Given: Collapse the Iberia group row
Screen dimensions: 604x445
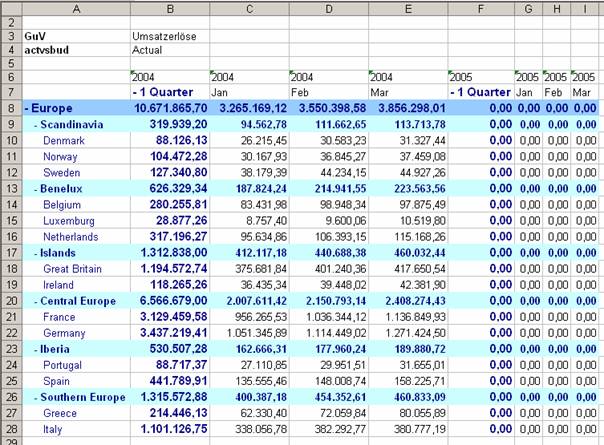Looking at the screenshot, I should click(37, 348).
